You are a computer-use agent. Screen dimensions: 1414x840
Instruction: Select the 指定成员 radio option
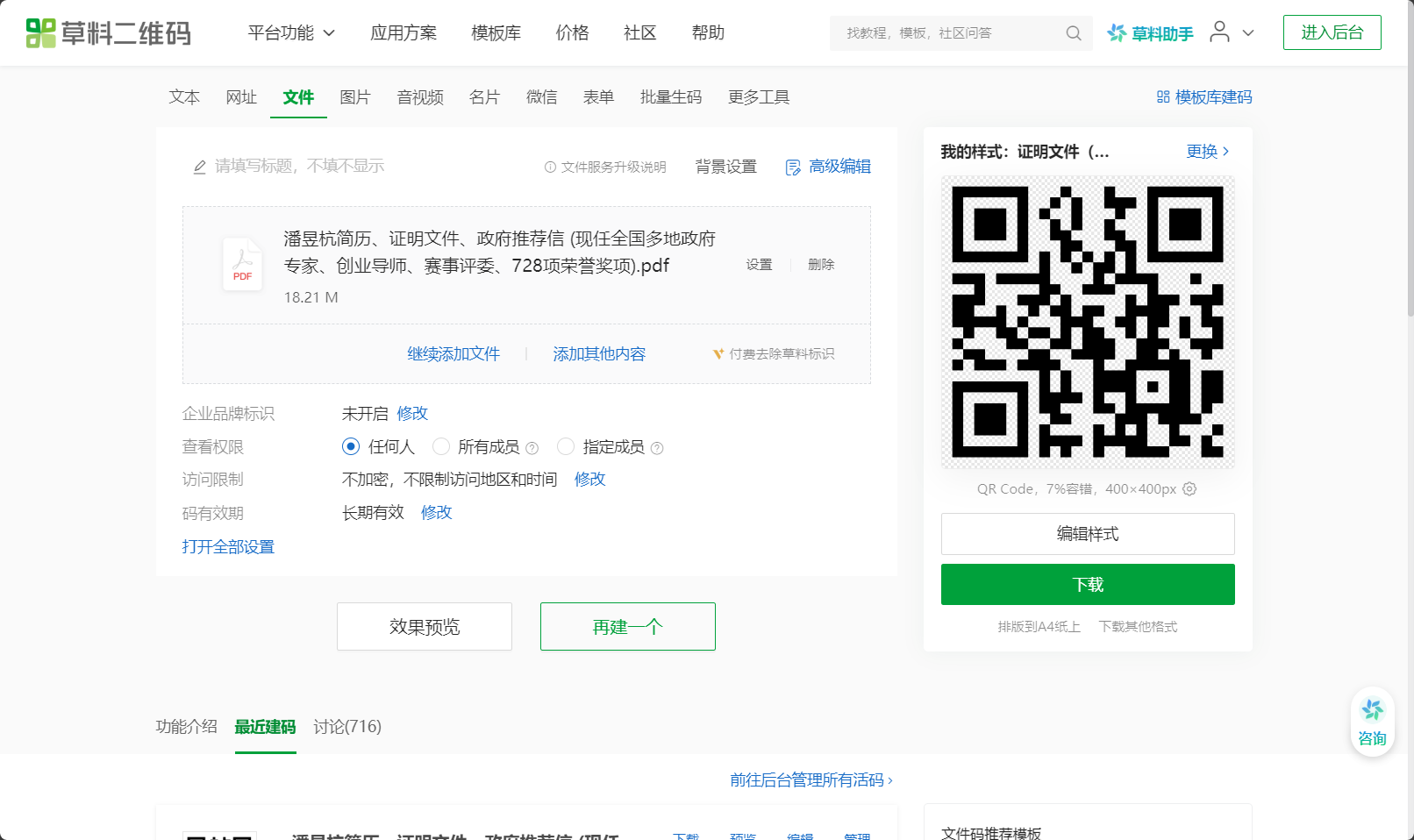566,447
